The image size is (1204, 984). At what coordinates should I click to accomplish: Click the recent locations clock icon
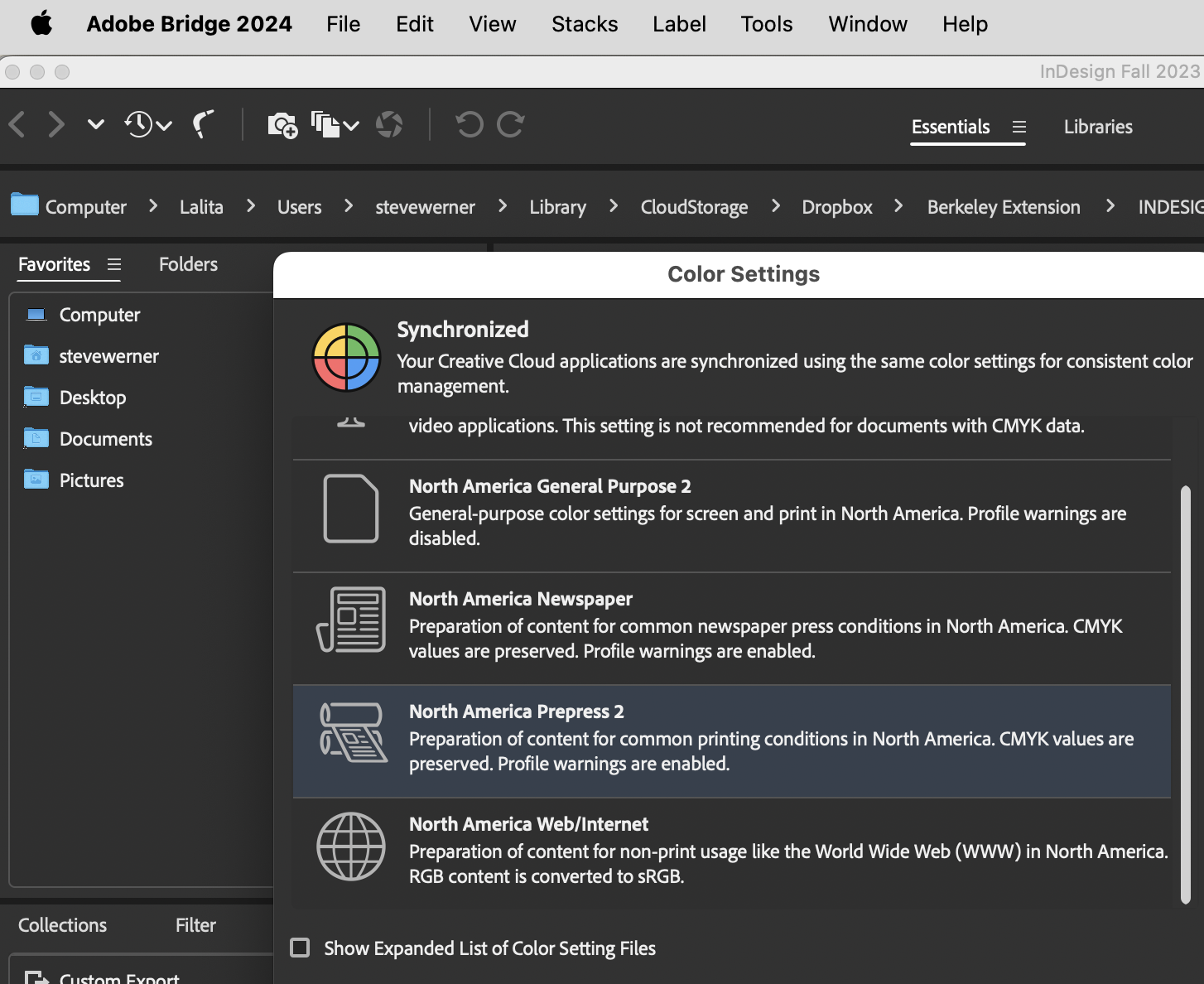click(x=138, y=124)
